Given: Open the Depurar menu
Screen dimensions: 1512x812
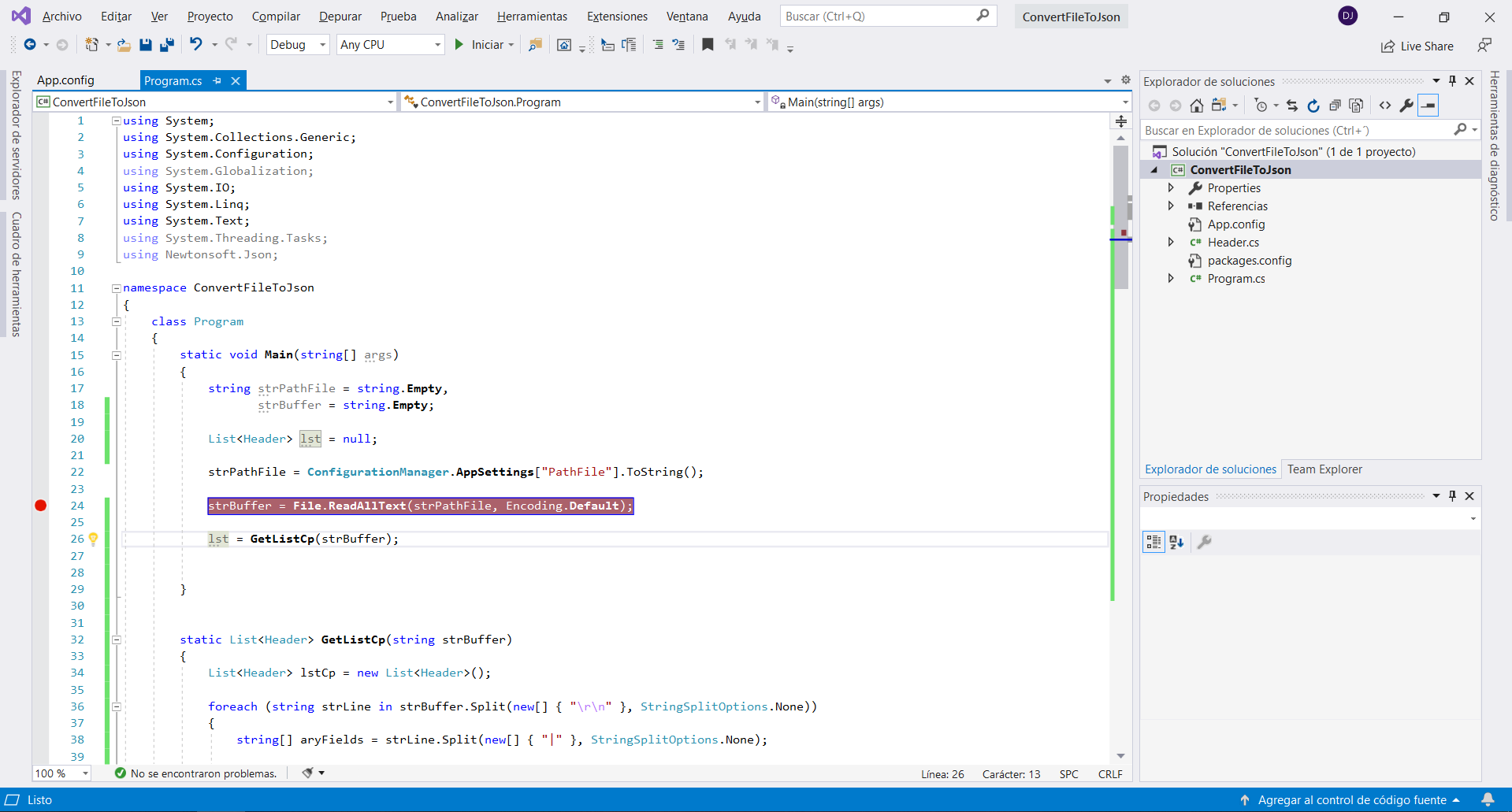Looking at the screenshot, I should click(x=340, y=17).
